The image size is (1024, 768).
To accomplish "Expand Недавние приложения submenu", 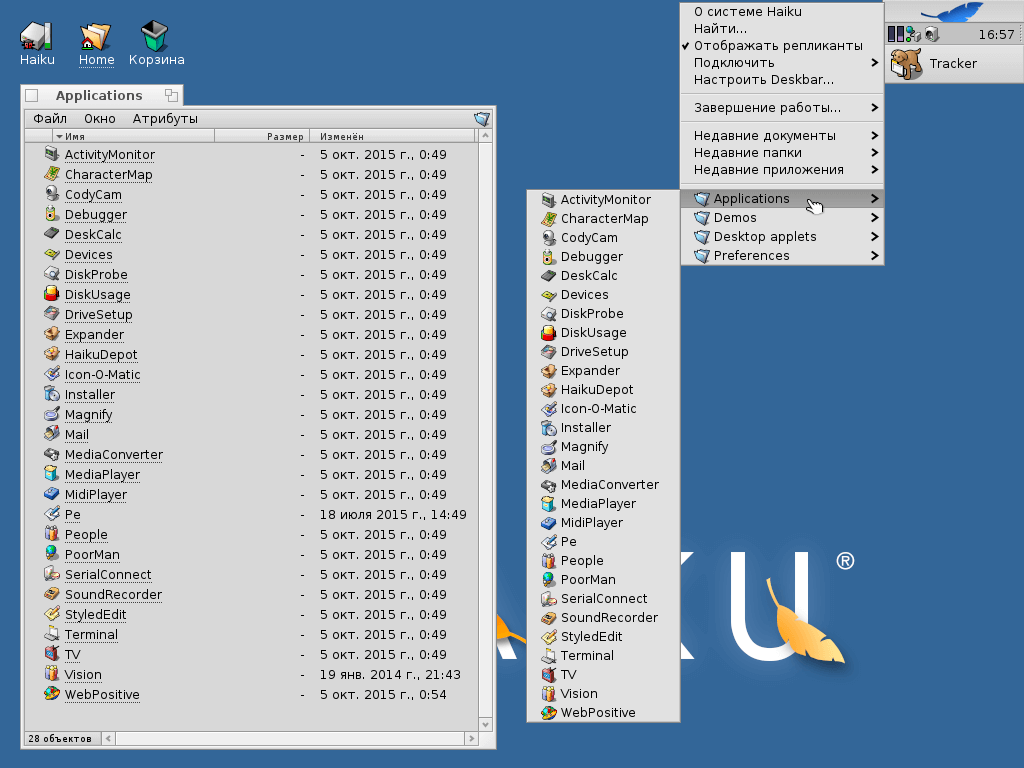I will [x=782, y=170].
